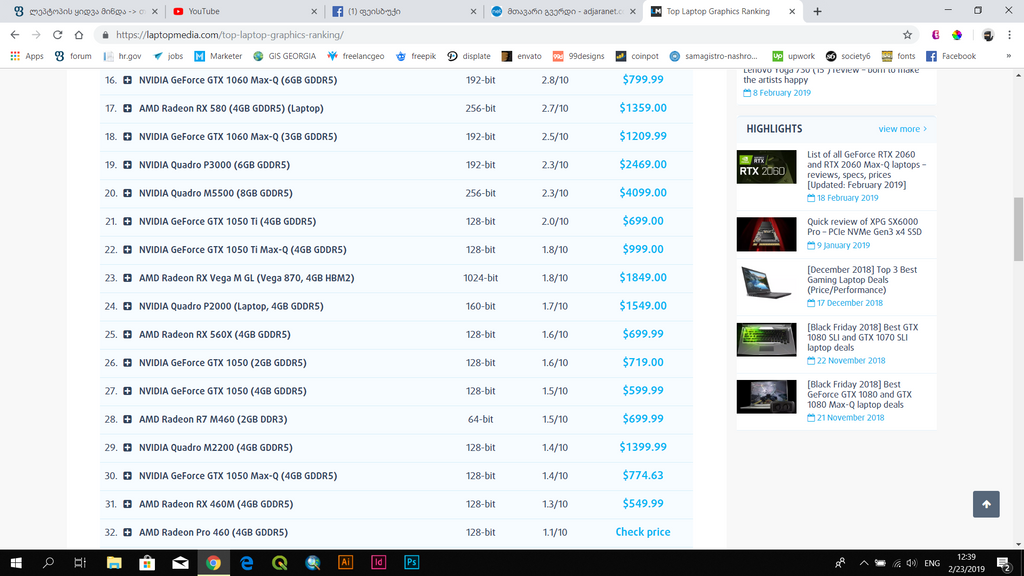Open Apps bookmarks shortcut
1024x576 pixels.
click(27, 56)
